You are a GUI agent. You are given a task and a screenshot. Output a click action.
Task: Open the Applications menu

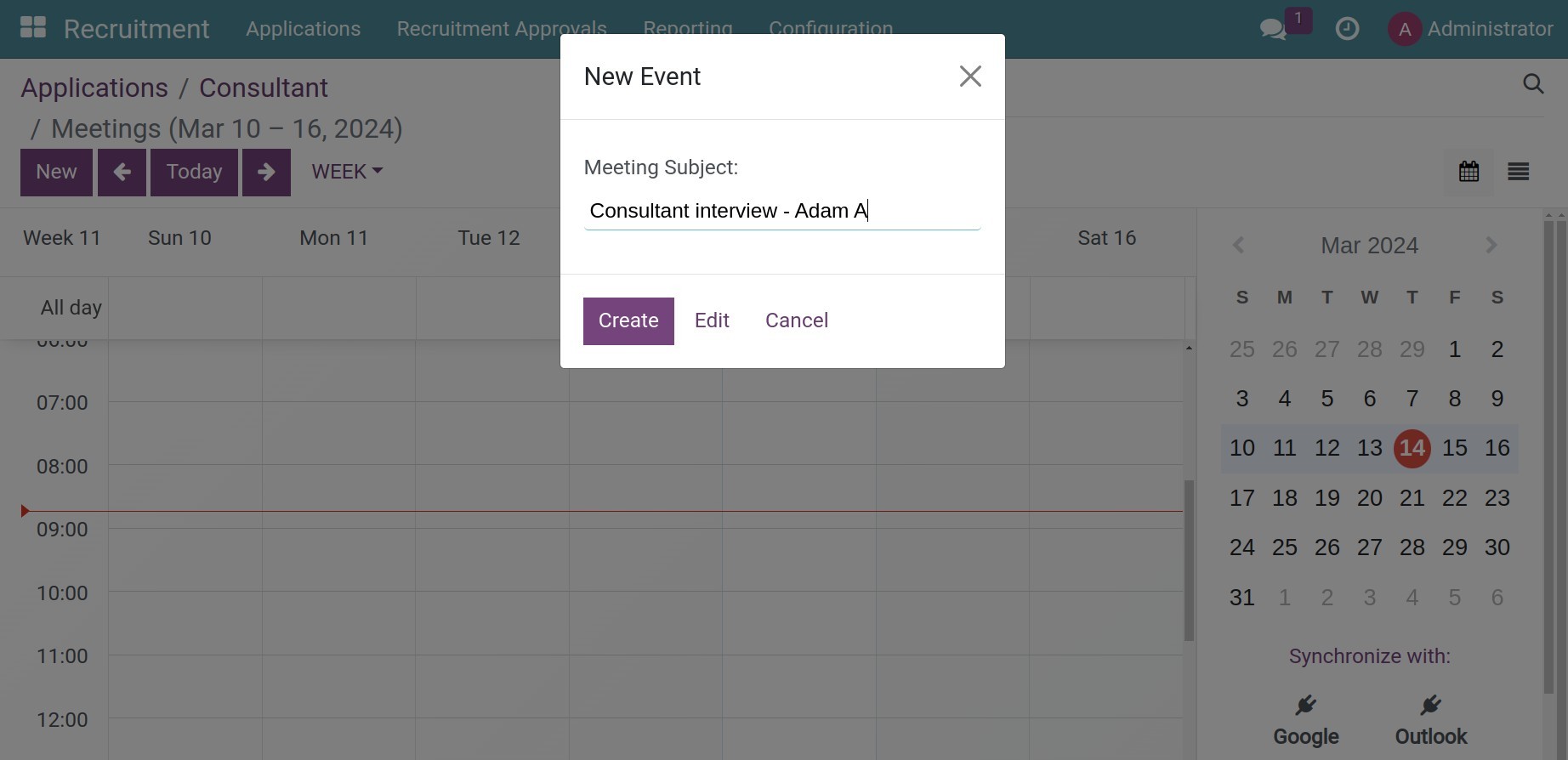[303, 29]
